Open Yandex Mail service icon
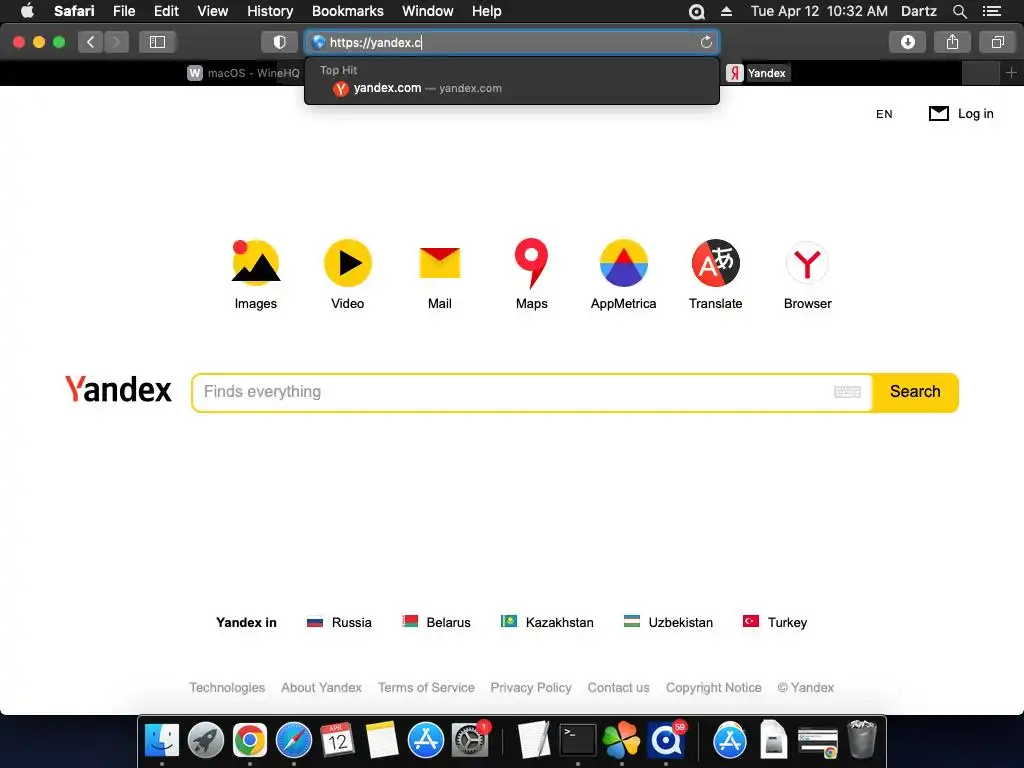Screen dimensions: 1024x768 440,263
